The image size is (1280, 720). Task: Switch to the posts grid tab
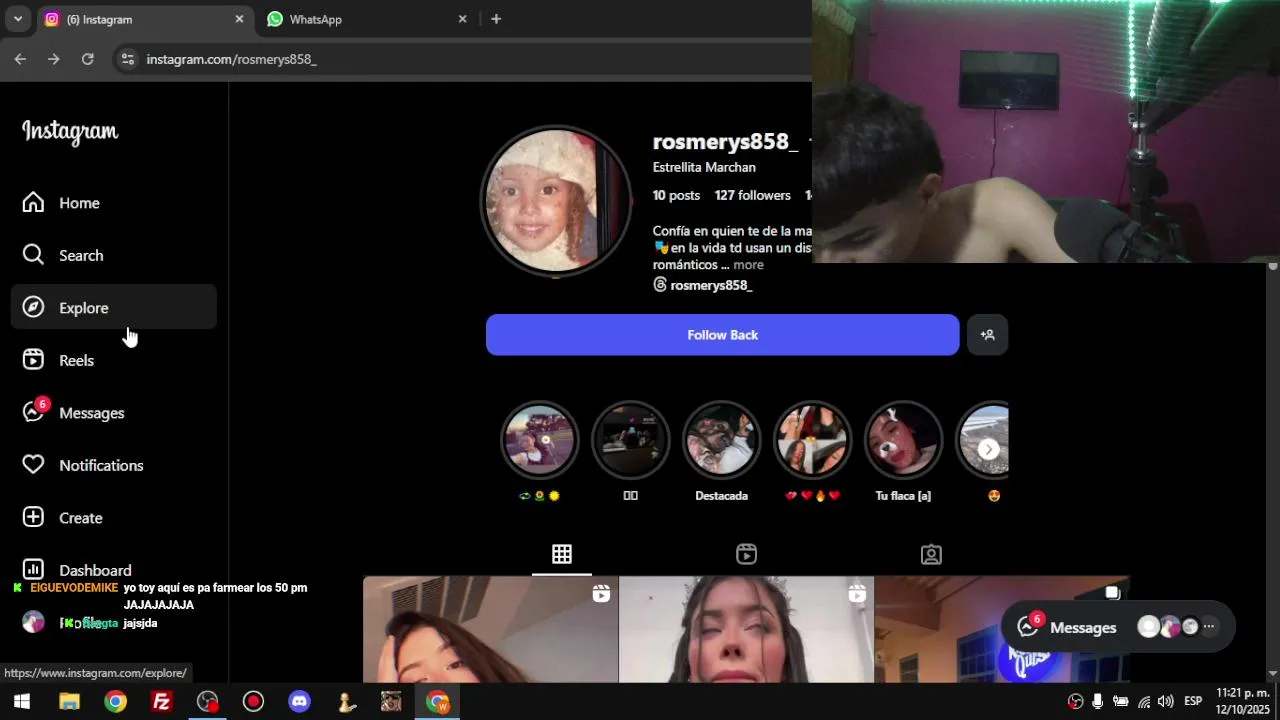pos(562,554)
